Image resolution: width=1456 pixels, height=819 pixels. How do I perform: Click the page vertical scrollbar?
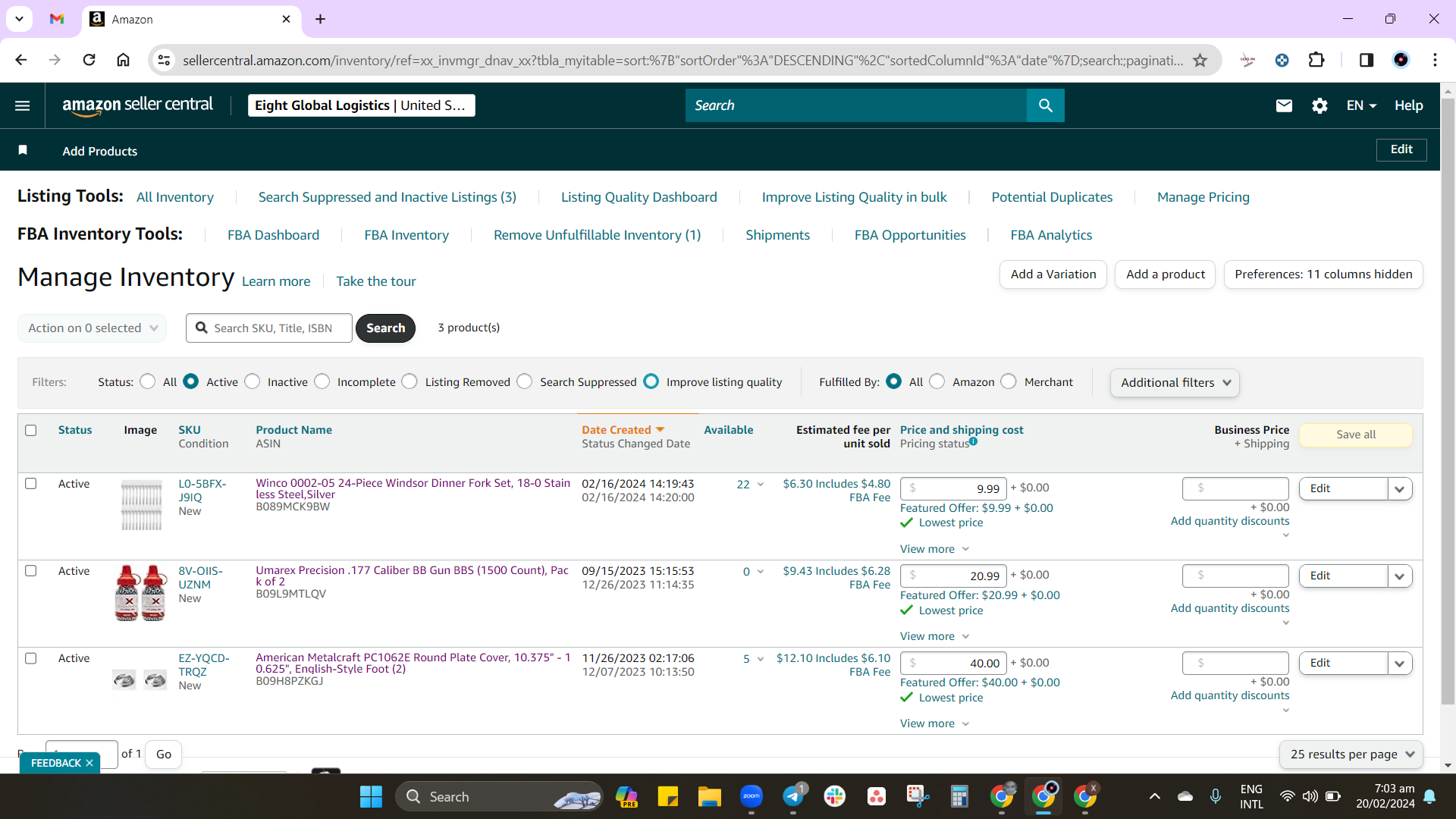(1448, 402)
